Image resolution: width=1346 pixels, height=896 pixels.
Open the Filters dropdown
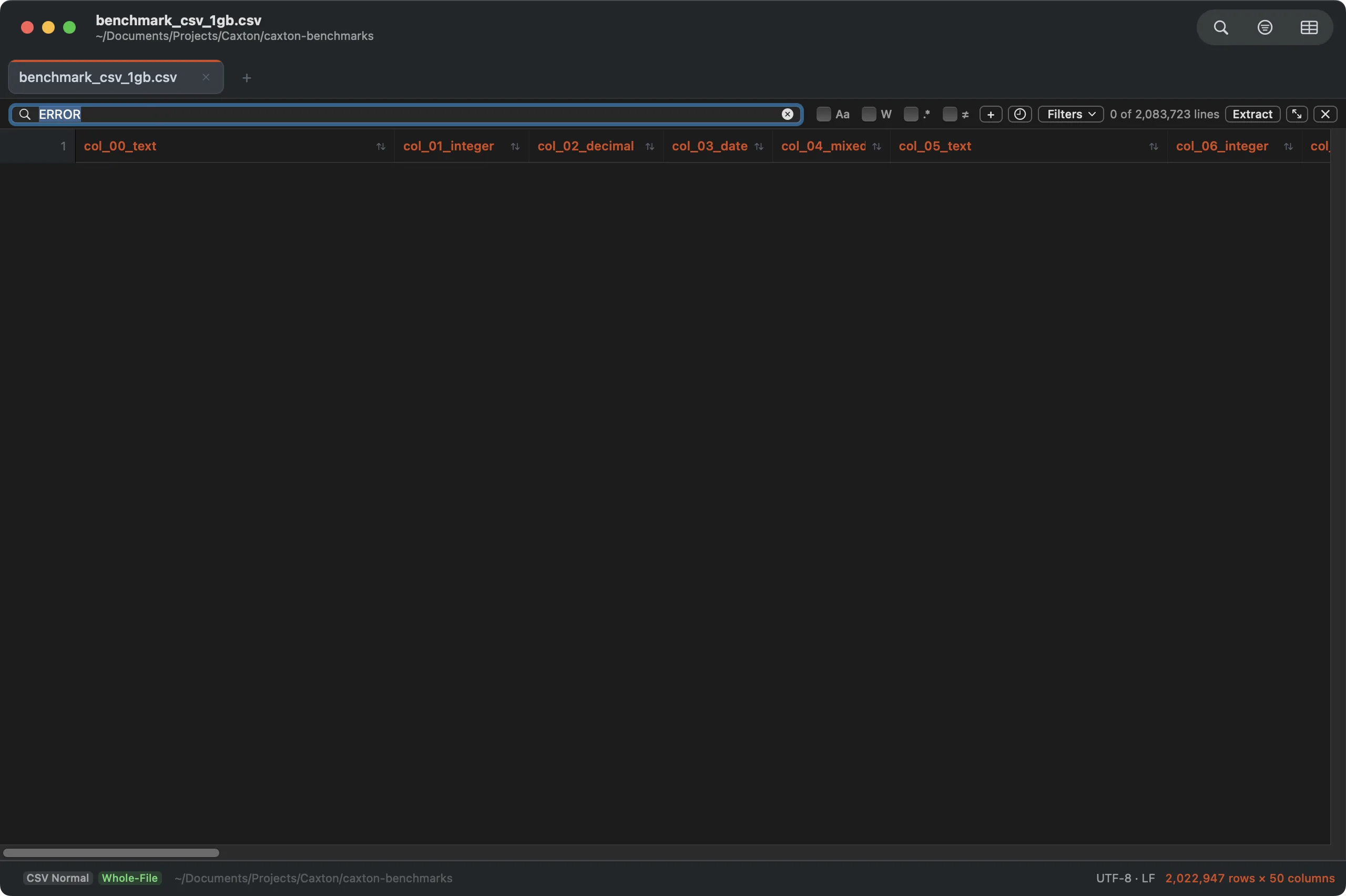coord(1070,114)
